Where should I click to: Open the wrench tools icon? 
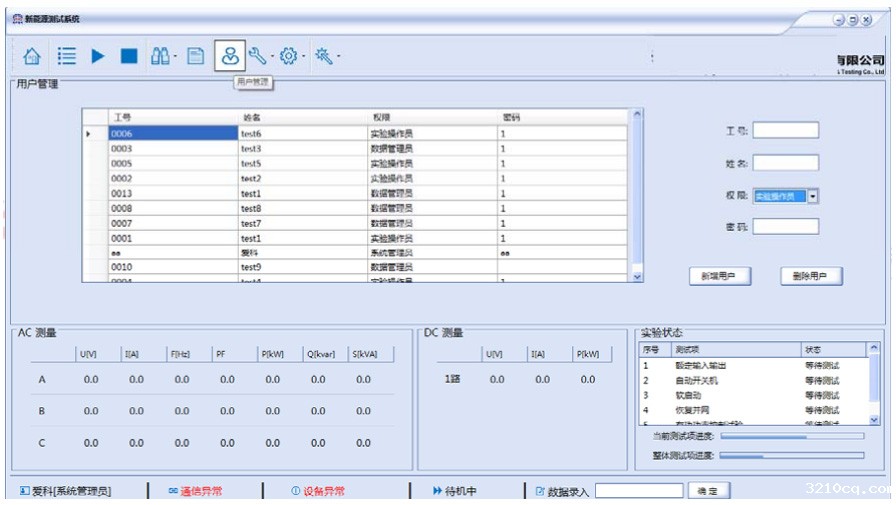(257, 56)
